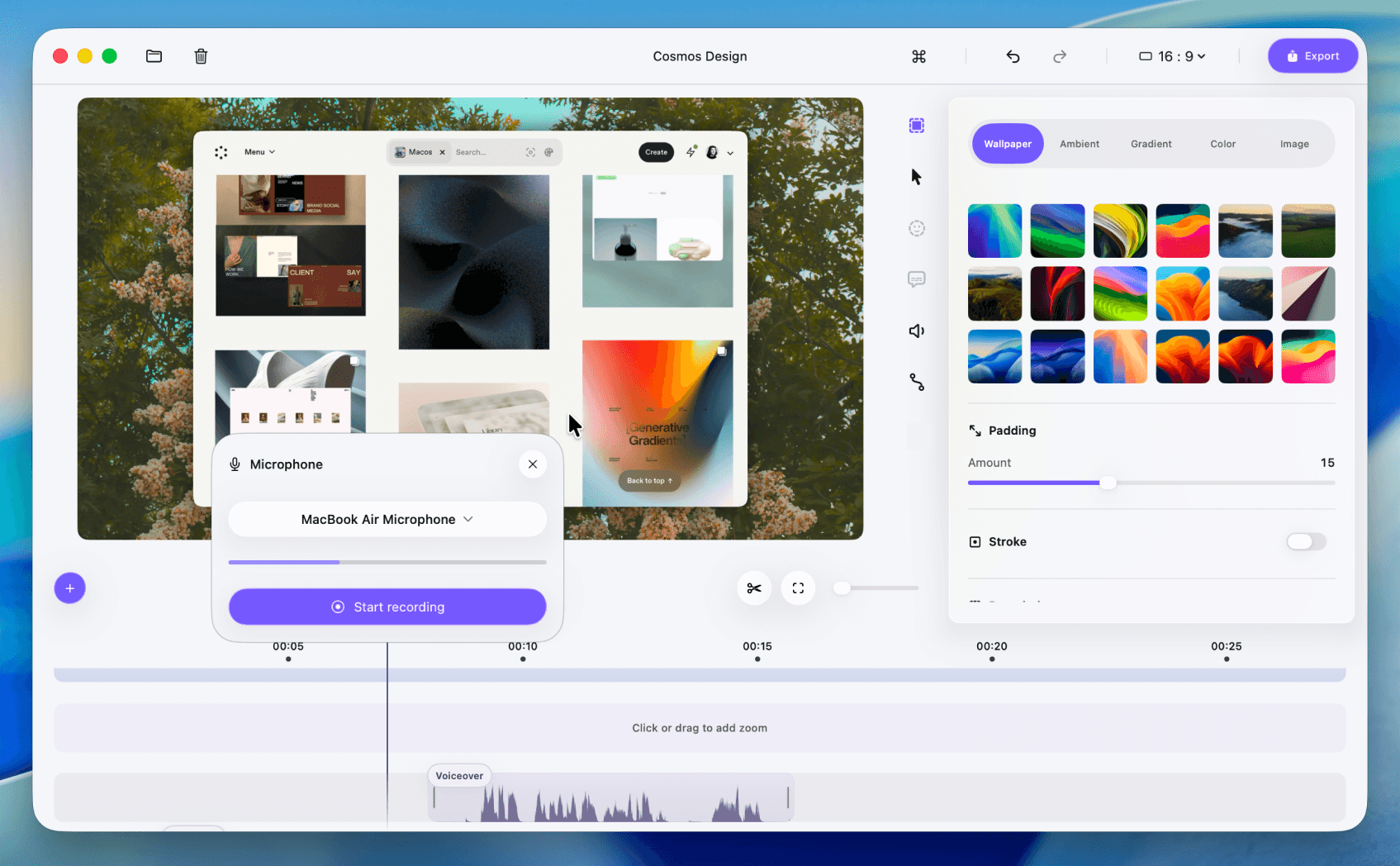The image size is (1400, 866).
Task: Click the Voiceover label on the timeline clip
Action: [459, 775]
